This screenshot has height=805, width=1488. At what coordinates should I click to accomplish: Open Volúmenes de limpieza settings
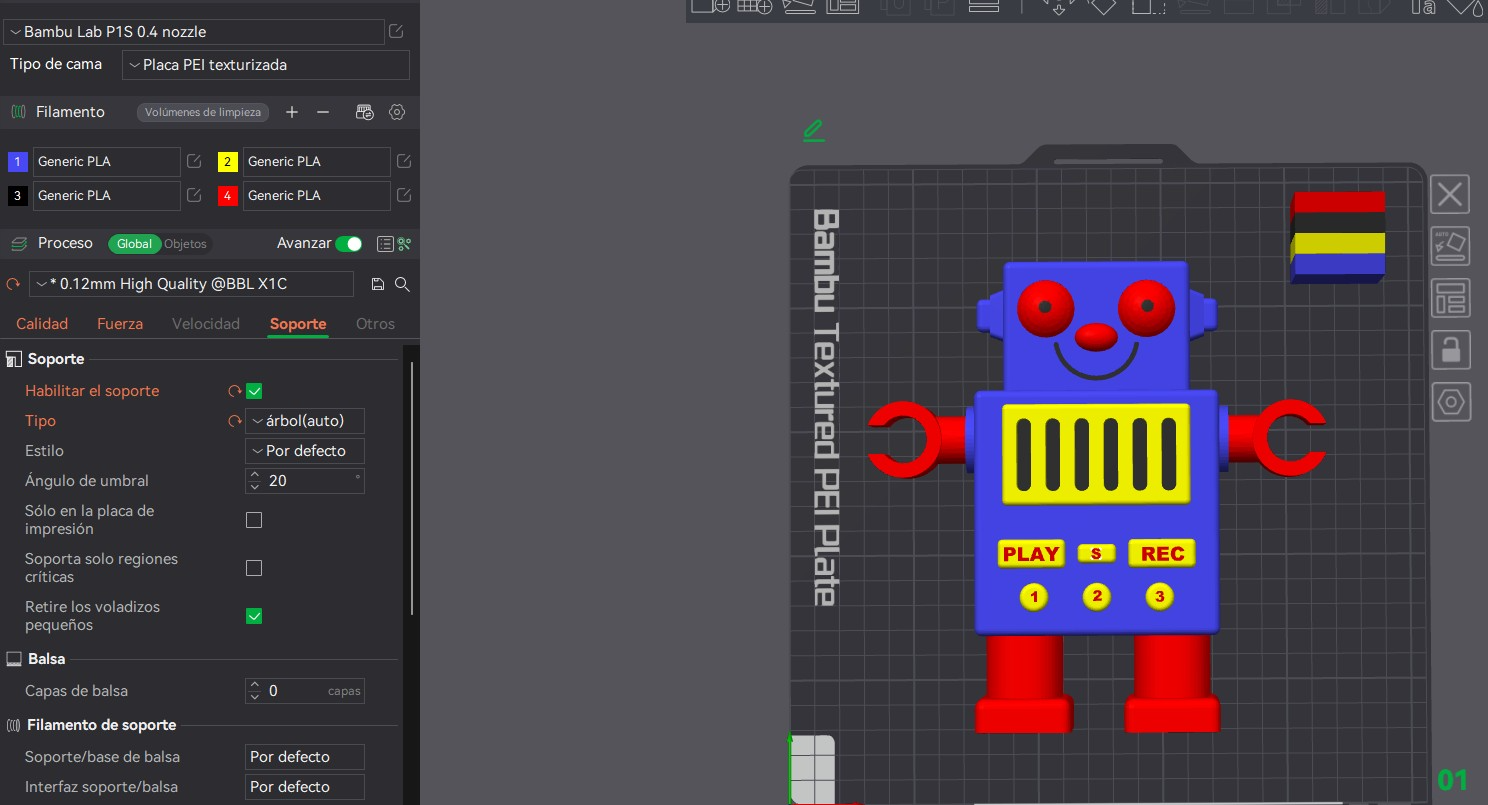tap(203, 112)
